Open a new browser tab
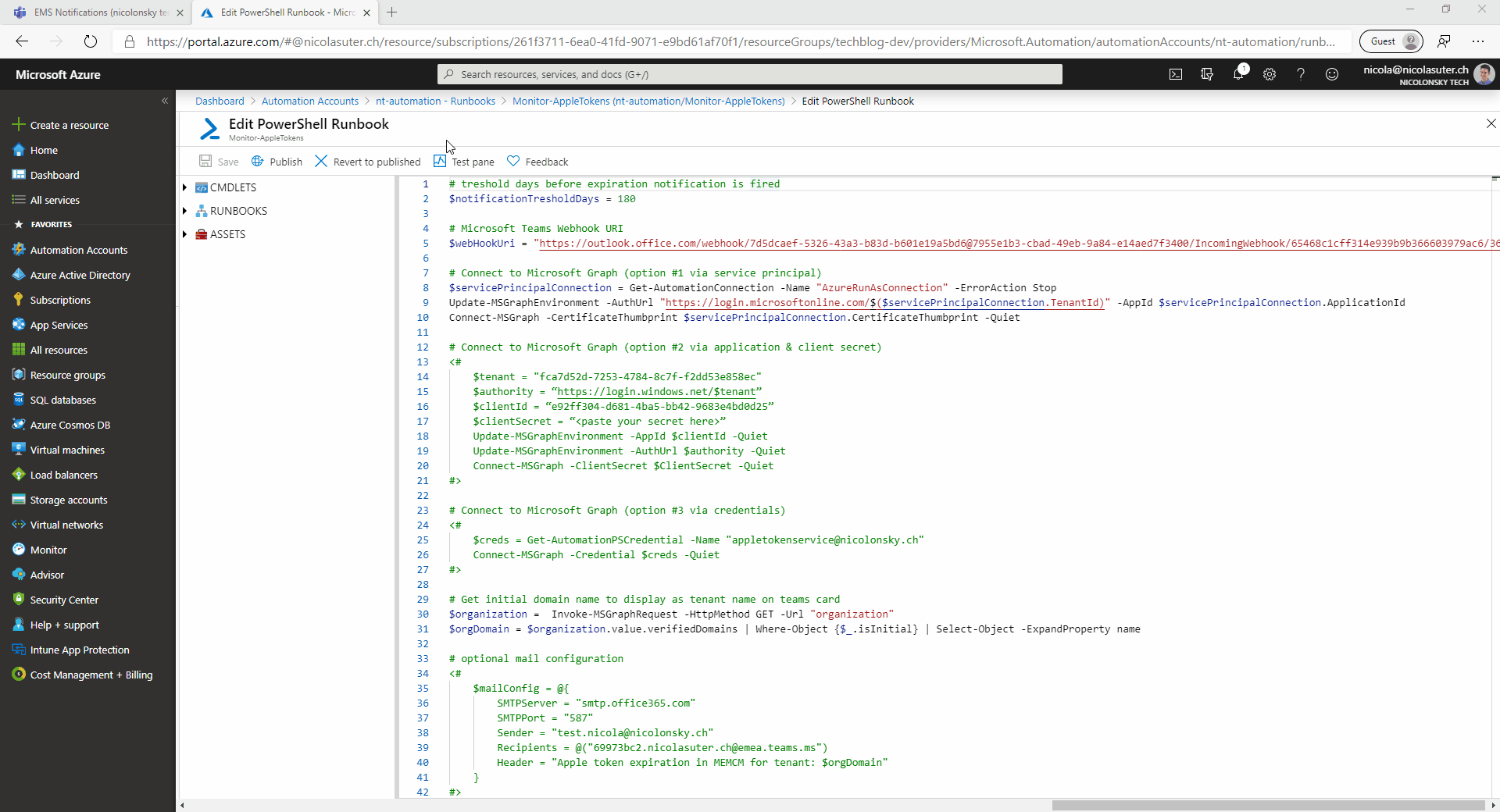 pyautogui.click(x=392, y=12)
